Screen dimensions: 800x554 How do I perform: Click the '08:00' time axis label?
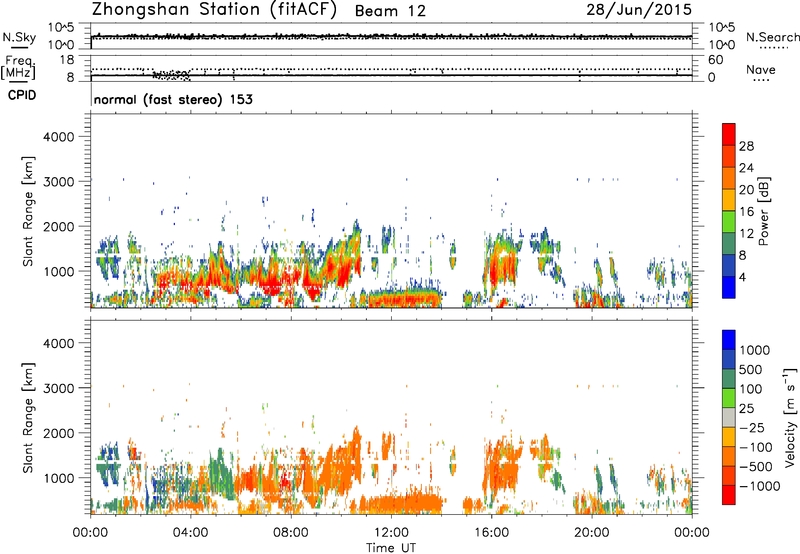tap(291, 533)
